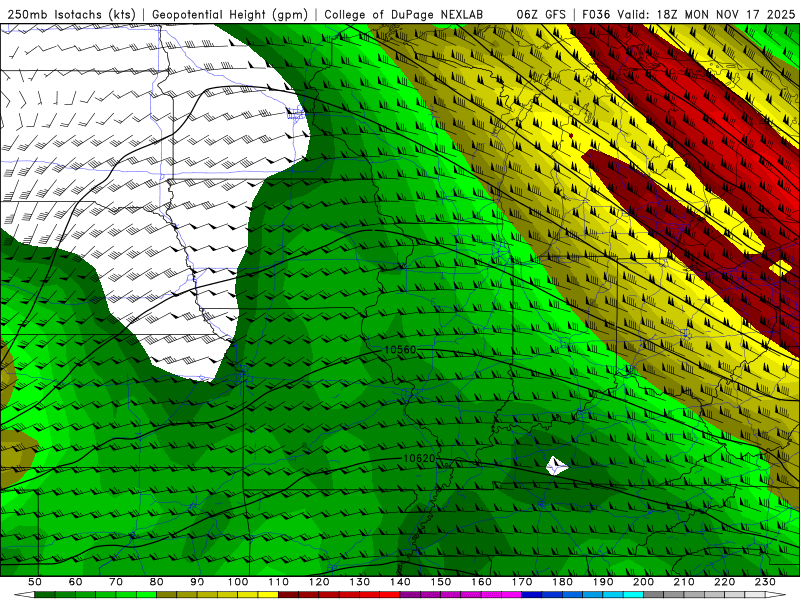Click the small white patch in the green area
The height and width of the screenshot is (600, 800).
(556, 466)
